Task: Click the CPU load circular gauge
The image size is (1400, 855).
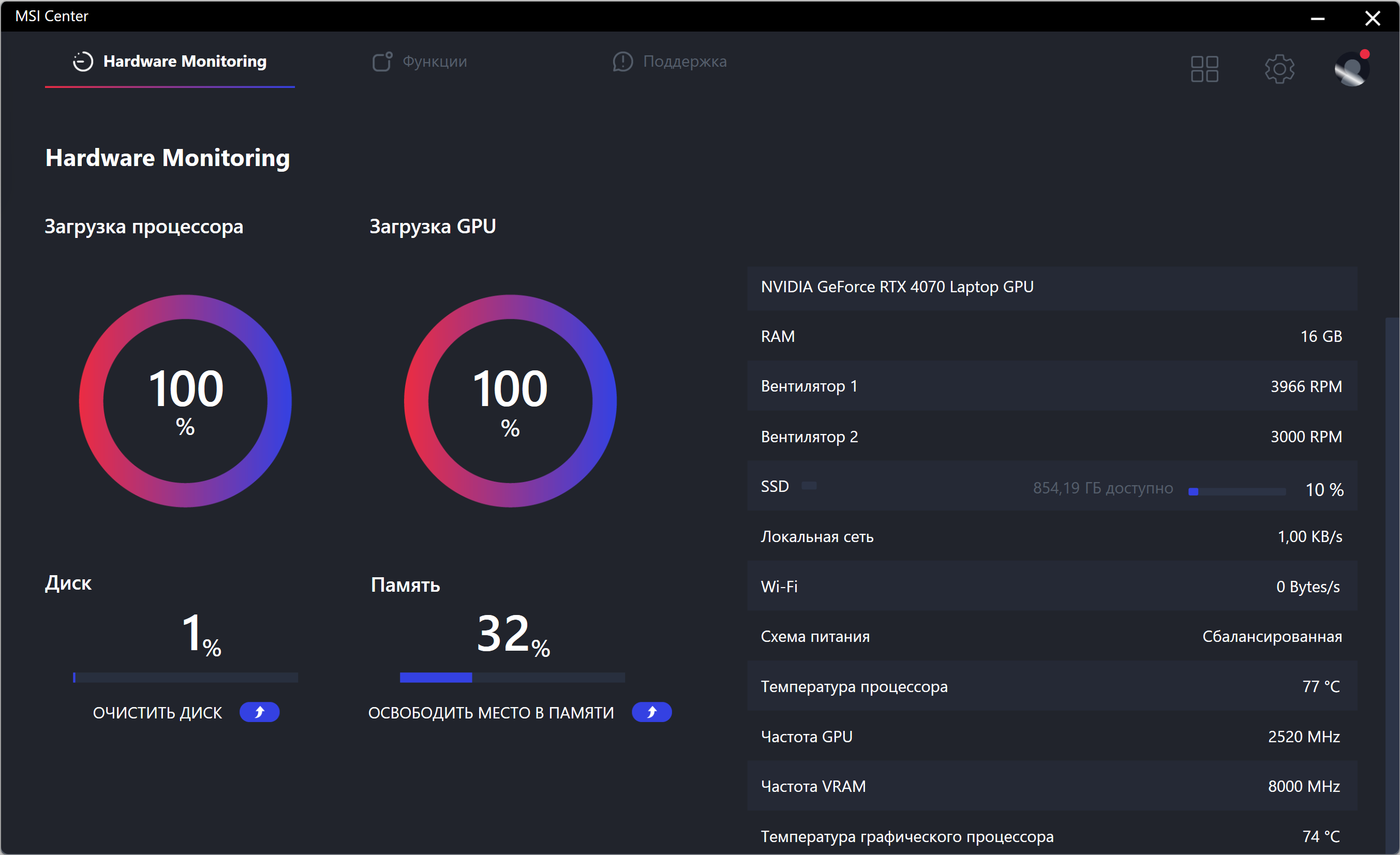Action: pyautogui.click(x=185, y=400)
